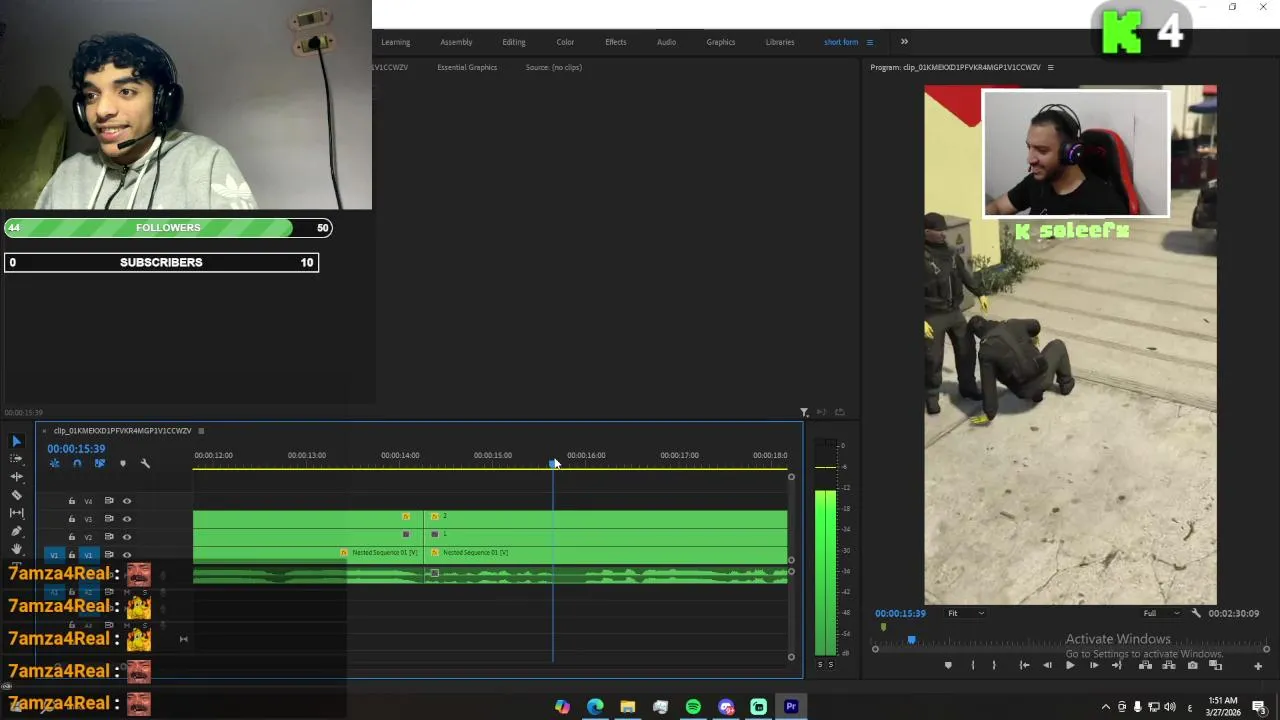Mark Out point in Program monitor
The image size is (1280, 720).
pos(993,665)
